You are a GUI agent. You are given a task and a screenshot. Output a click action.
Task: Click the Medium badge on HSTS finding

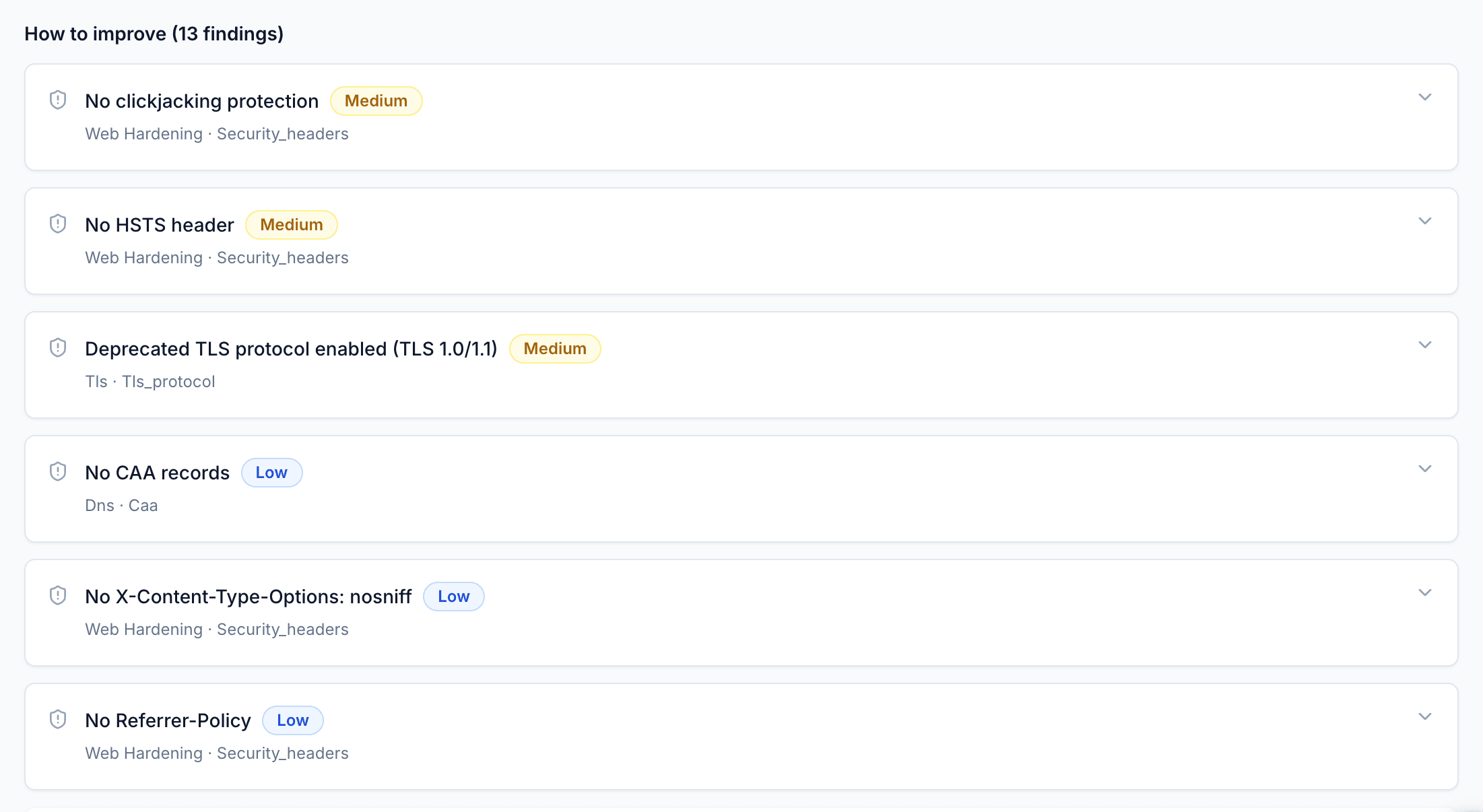coord(292,225)
